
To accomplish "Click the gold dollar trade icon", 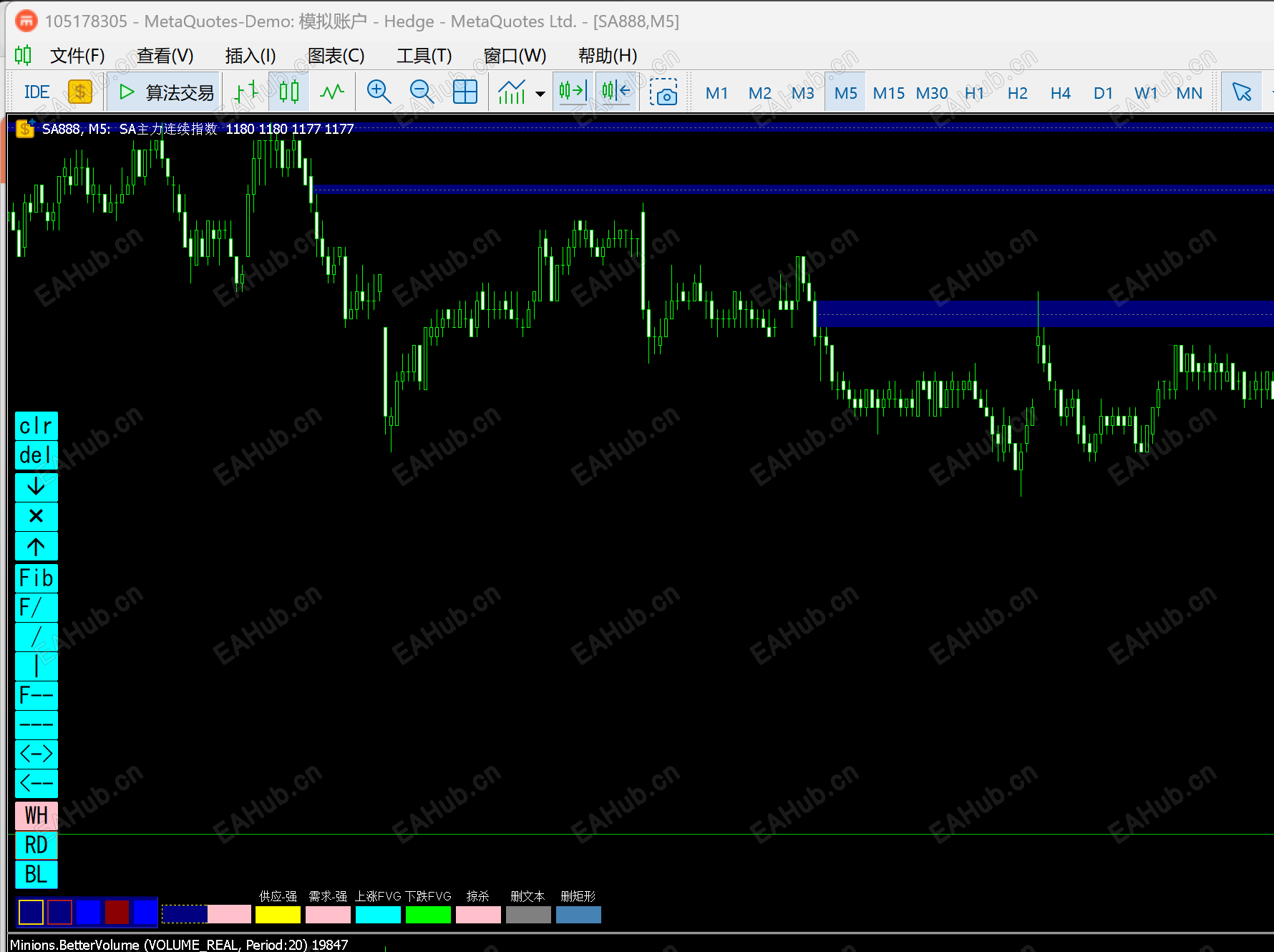I will pyautogui.click(x=80, y=92).
